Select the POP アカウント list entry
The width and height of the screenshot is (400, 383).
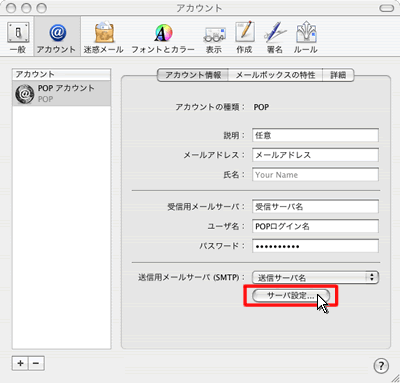(61, 93)
